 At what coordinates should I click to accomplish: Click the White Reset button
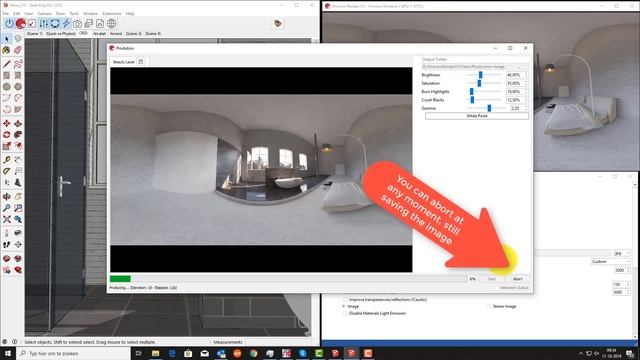tap(477, 116)
